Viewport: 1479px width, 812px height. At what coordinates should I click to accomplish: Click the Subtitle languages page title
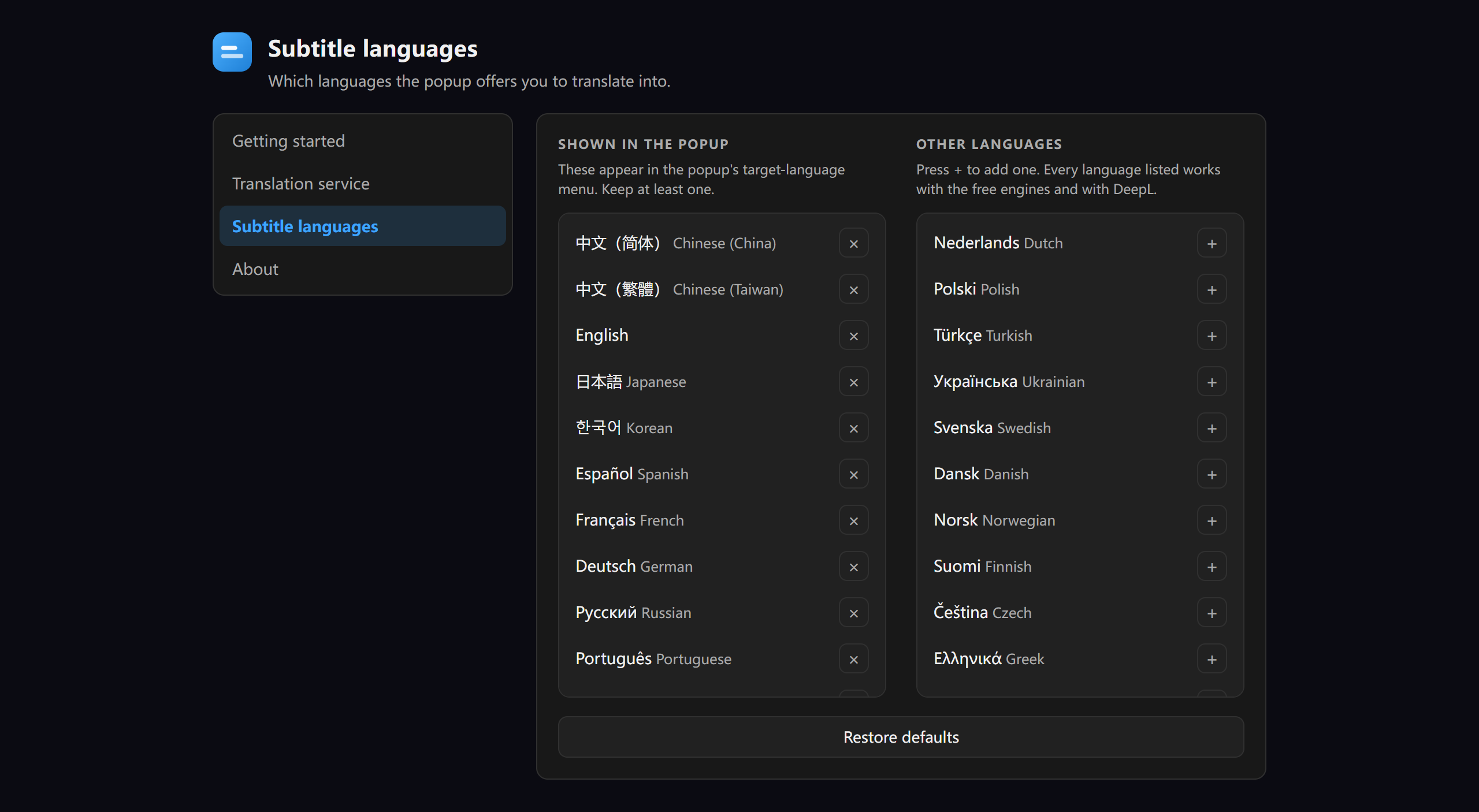373,49
